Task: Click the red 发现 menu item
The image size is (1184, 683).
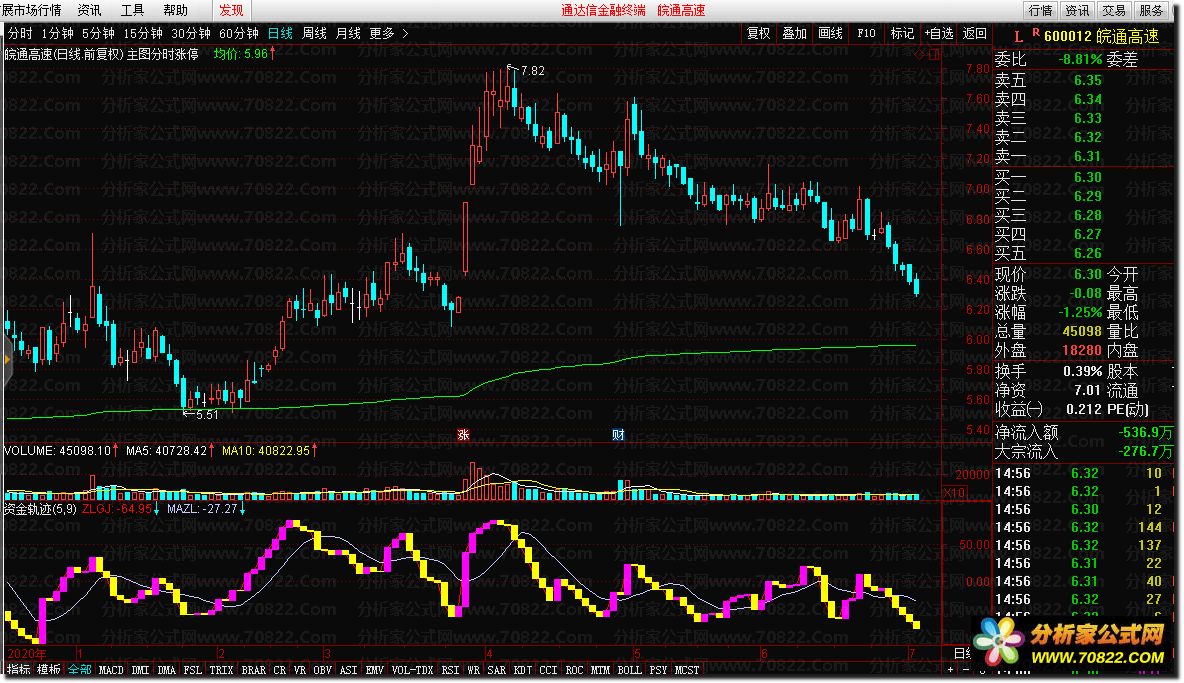Action: tap(231, 11)
